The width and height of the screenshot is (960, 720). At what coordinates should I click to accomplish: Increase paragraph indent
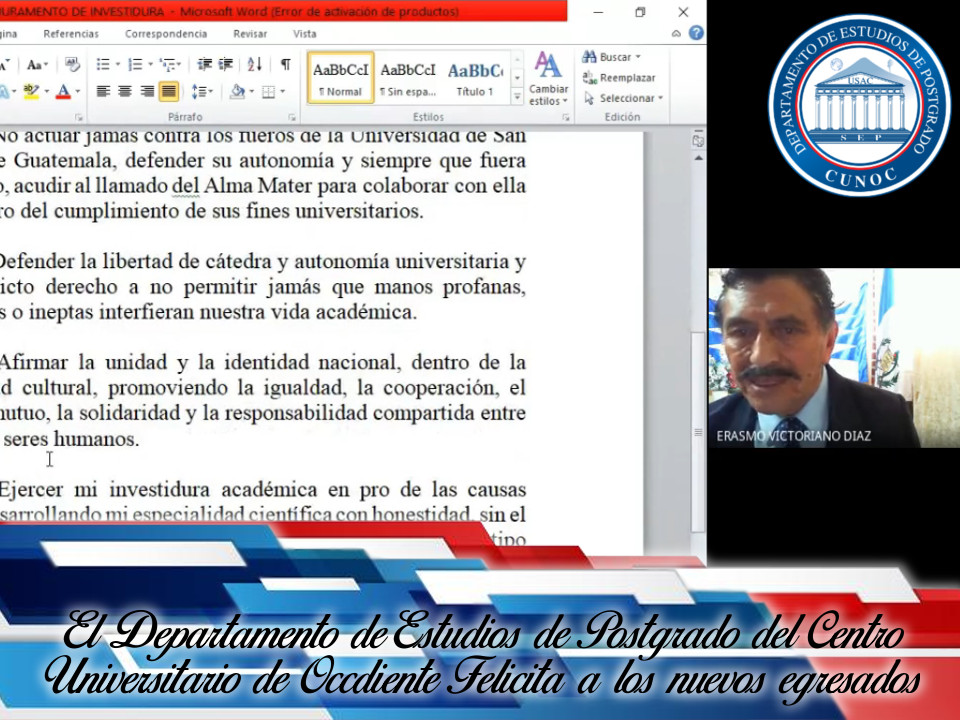[x=226, y=64]
